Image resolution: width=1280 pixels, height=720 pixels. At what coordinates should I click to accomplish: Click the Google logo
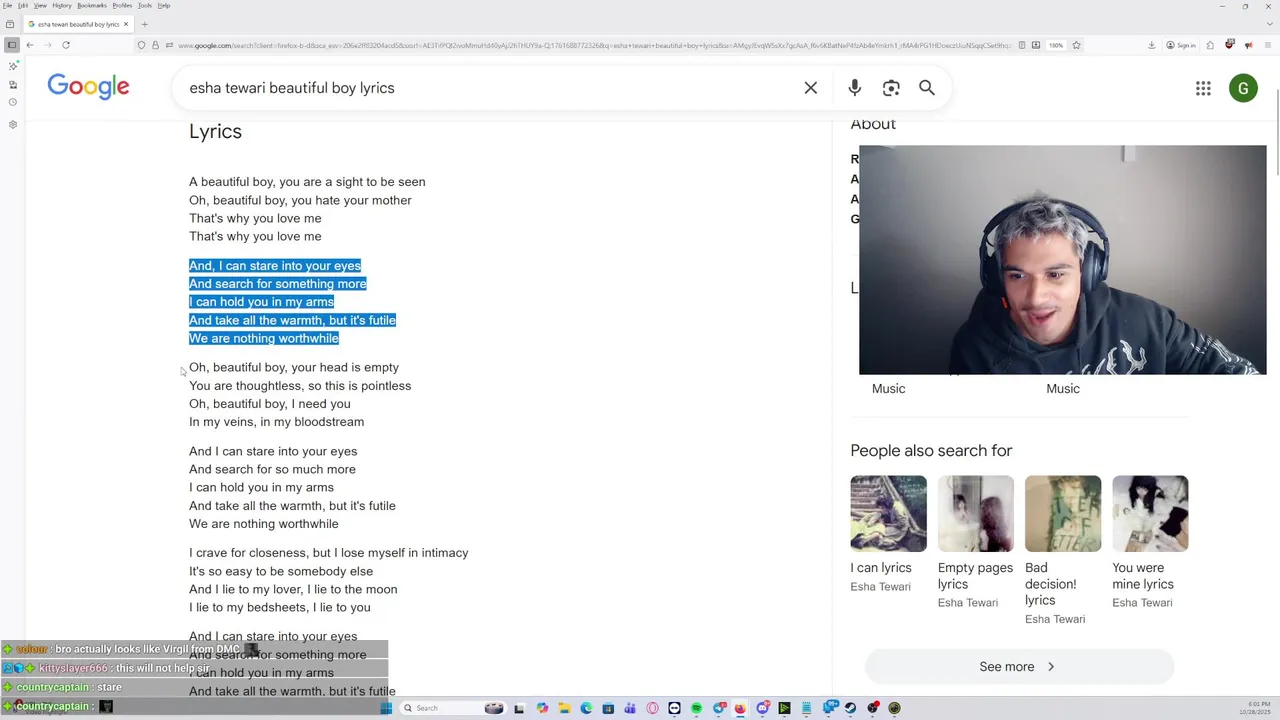click(x=88, y=87)
